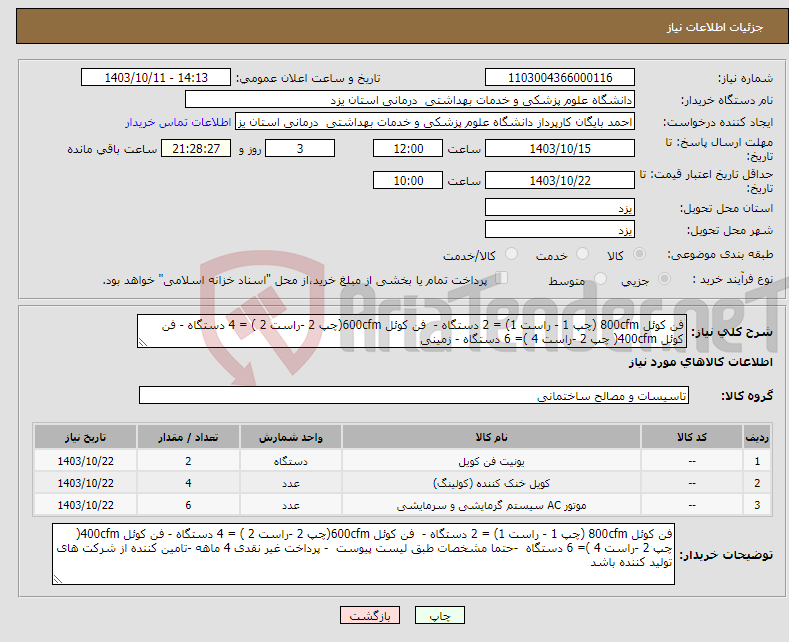Click the کد کالا column header
This screenshot has height=642, width=789.
point(692,437)
